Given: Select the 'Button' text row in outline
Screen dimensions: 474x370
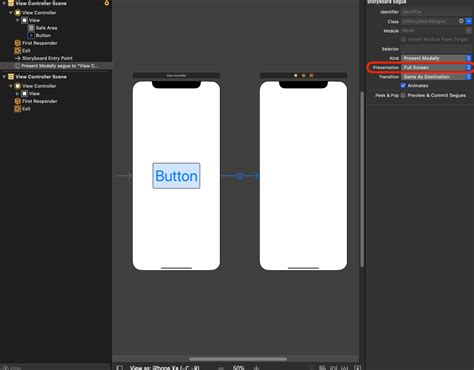Looking at the screenshot, I should (43, 35).
